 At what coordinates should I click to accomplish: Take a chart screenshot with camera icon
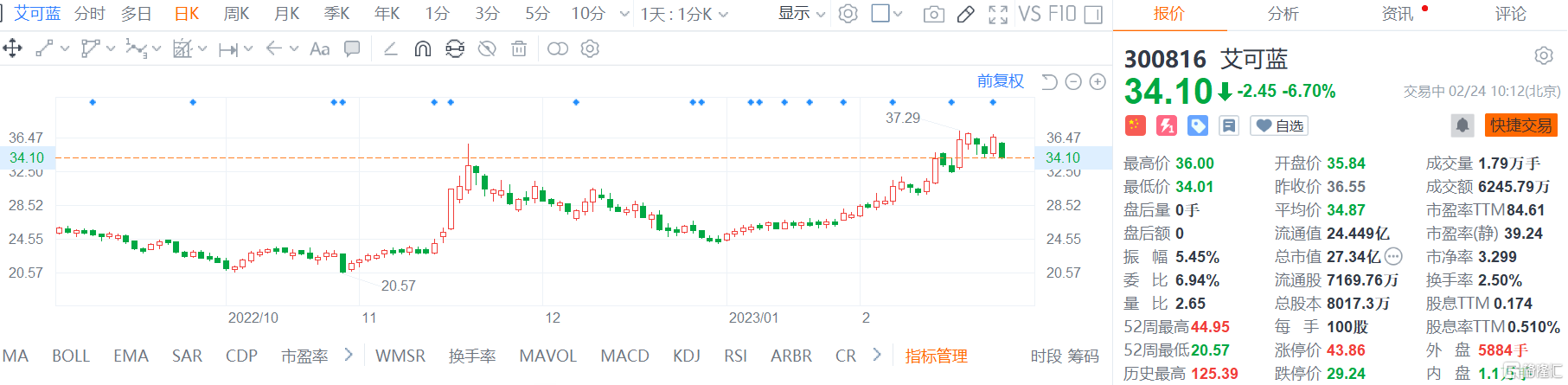[934, 14]
